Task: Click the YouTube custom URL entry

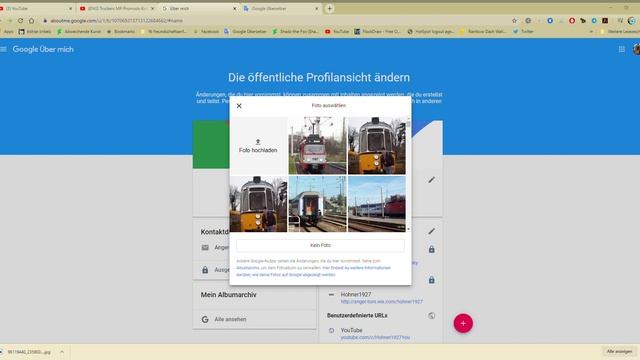Action: (x=351, y=330)
